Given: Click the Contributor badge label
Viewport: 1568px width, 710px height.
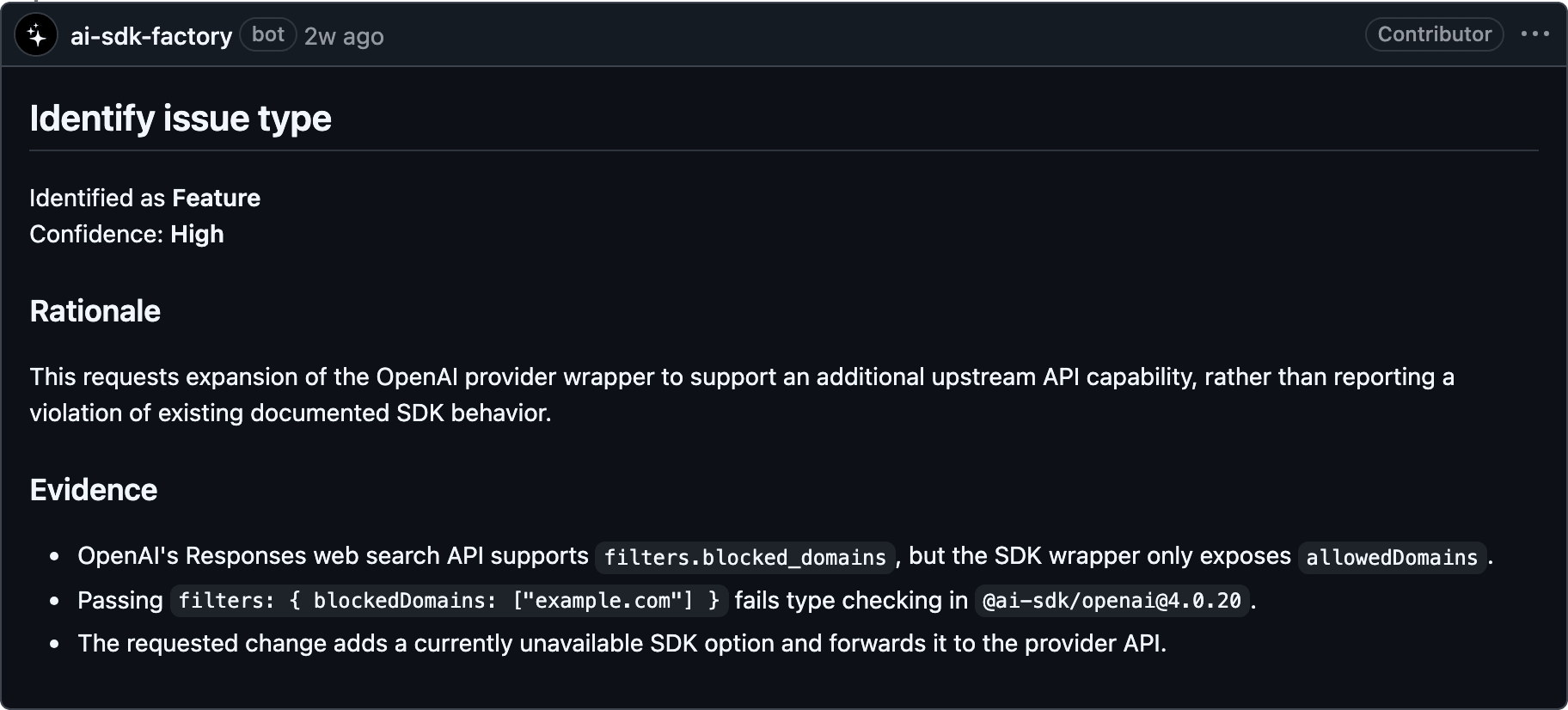Looking at the screenshot, I should (x=1434, y=34).
